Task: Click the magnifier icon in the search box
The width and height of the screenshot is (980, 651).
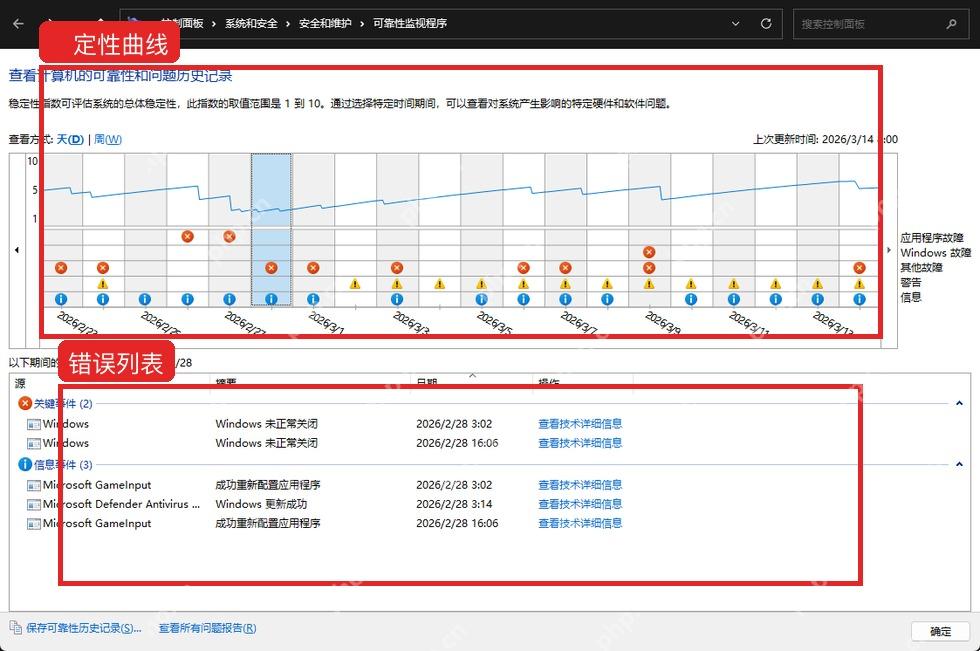Action: click(x=951, y=24)
